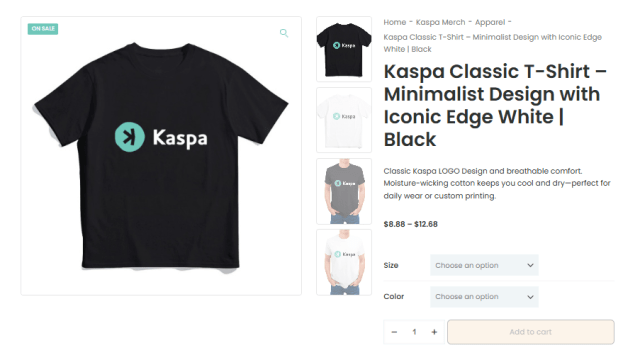Open Kaspa Merch breadcrumb link
This screenshot has width=640, height=360.
tap(440, 22)
